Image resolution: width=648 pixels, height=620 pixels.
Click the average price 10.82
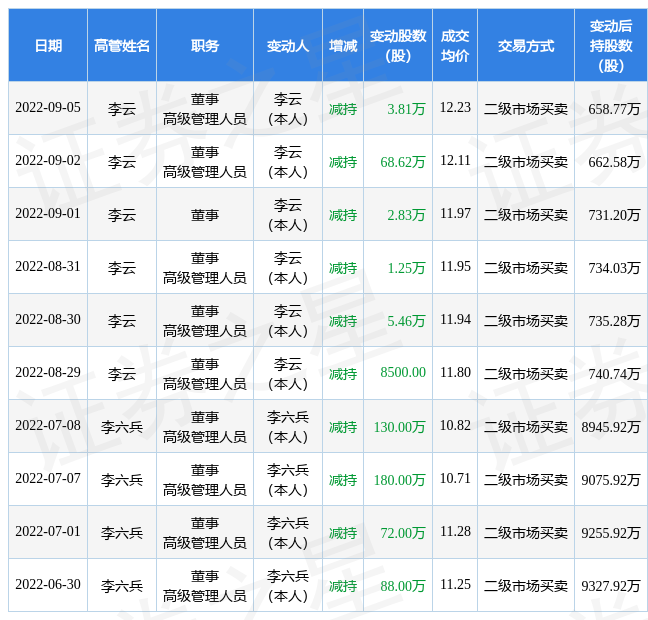pyautogui.click(x=455, y=425)
